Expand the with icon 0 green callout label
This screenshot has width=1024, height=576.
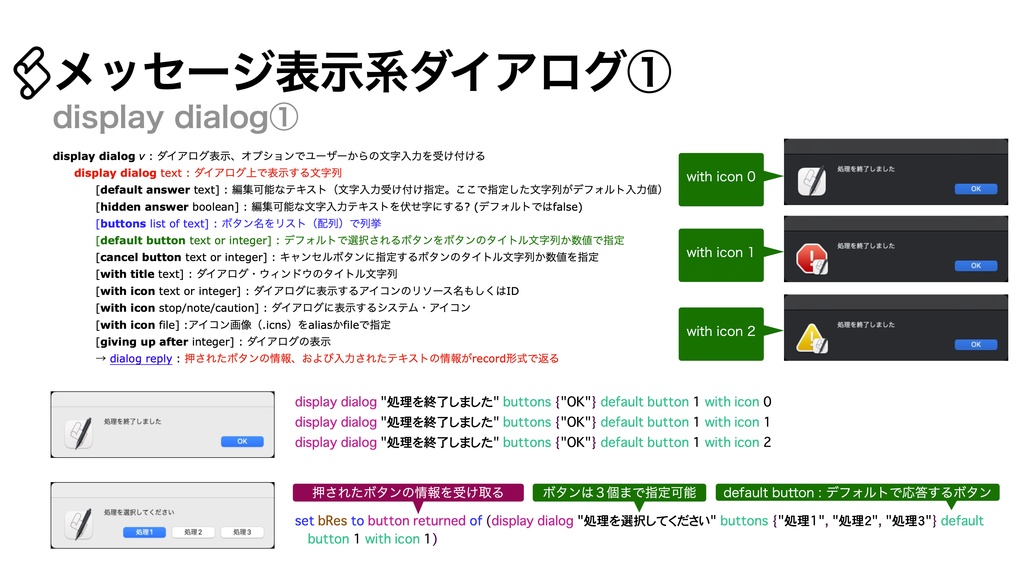pos(721,177)
